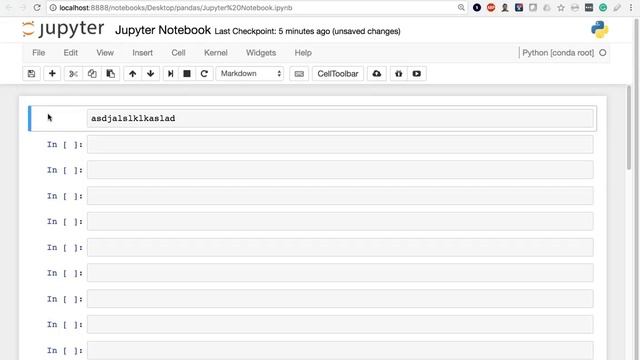
Task: Insert a cell below with plus icon
Action: 52,74
